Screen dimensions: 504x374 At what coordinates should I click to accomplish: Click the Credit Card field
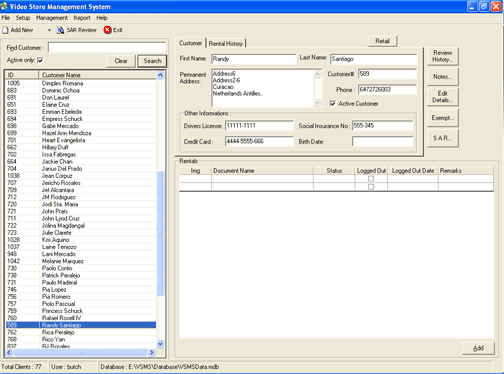[x=259, y=141]
